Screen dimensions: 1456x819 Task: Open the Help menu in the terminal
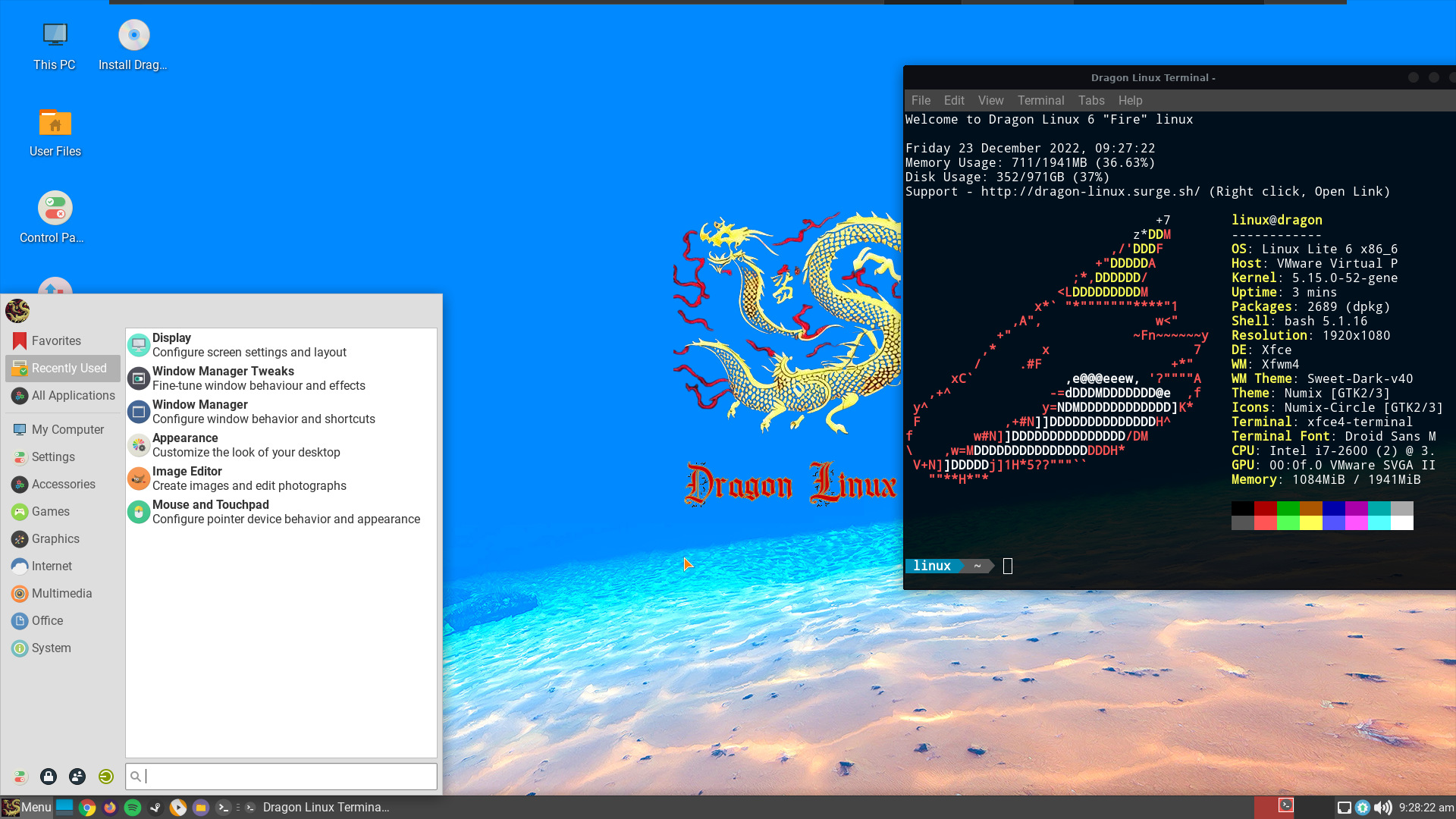pos(1130,100)
